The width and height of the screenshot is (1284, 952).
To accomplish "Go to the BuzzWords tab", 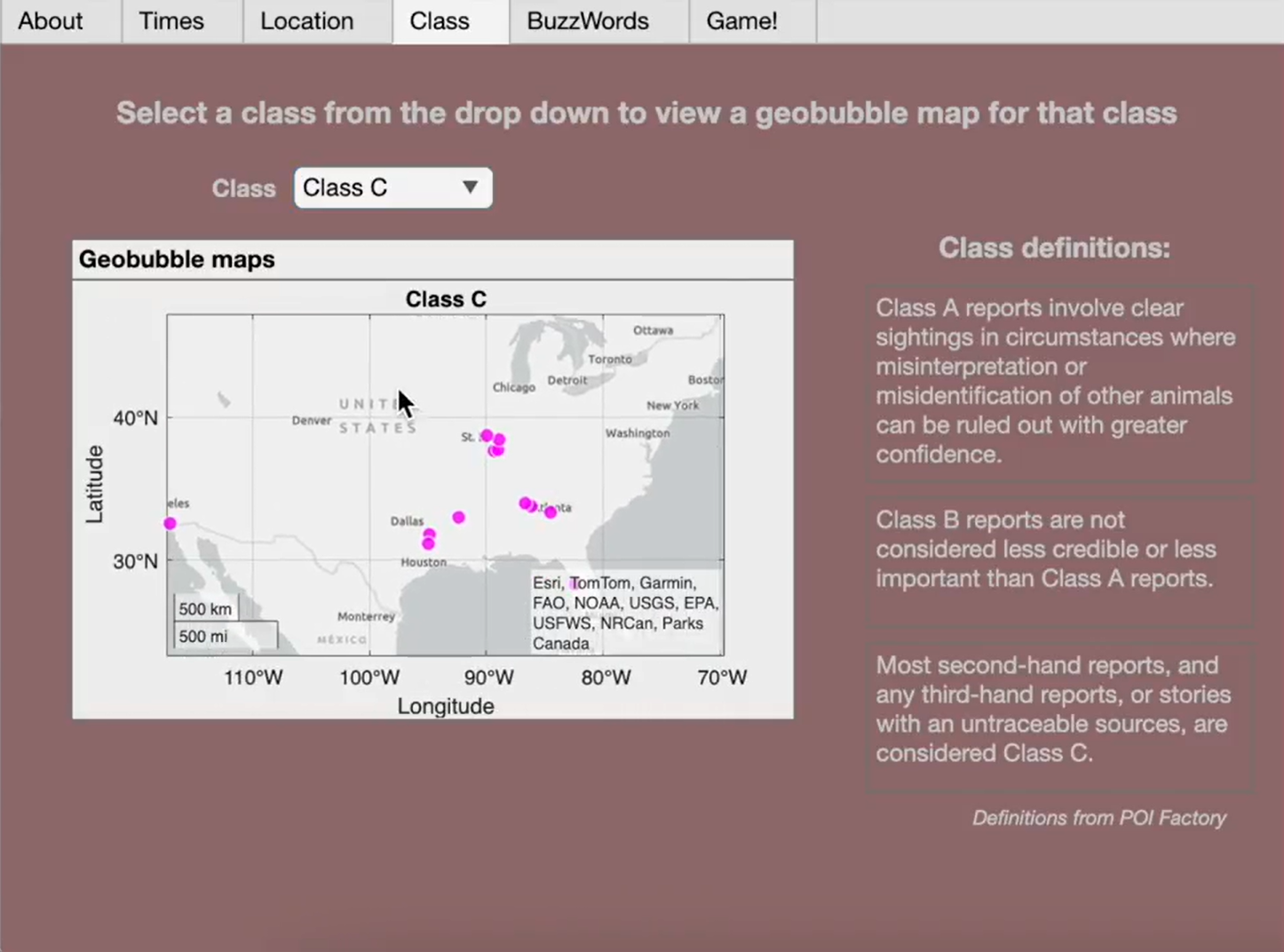I will point(588,21).
